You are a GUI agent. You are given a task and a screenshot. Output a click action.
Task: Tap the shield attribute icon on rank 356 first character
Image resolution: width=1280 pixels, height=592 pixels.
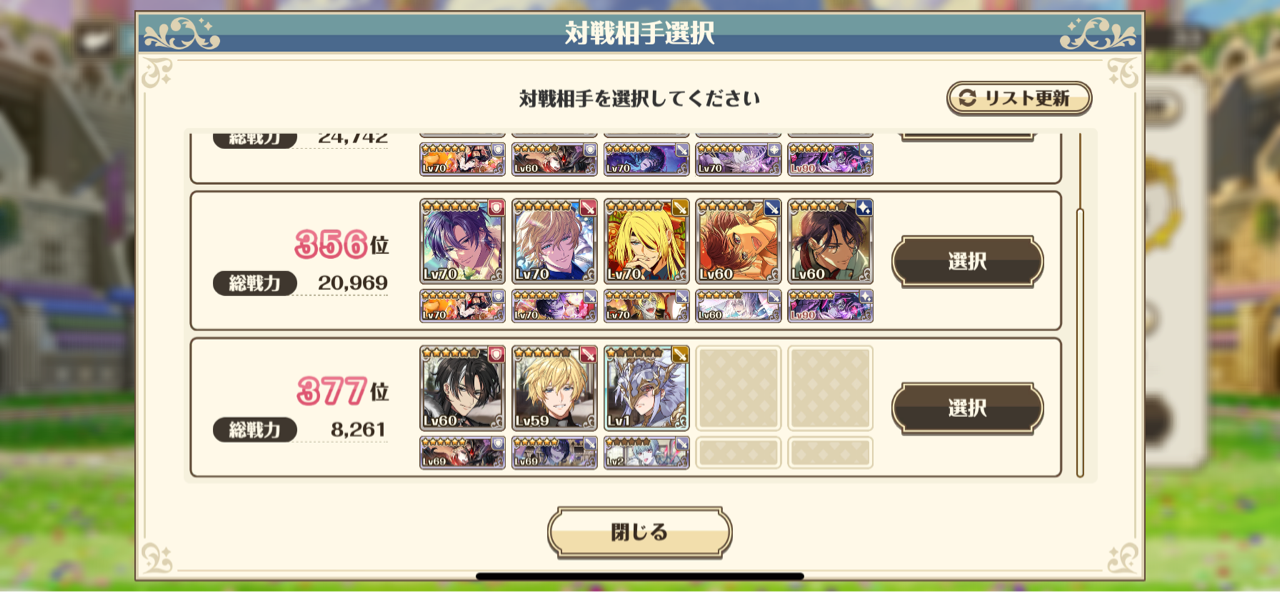(x=496, y=208)
